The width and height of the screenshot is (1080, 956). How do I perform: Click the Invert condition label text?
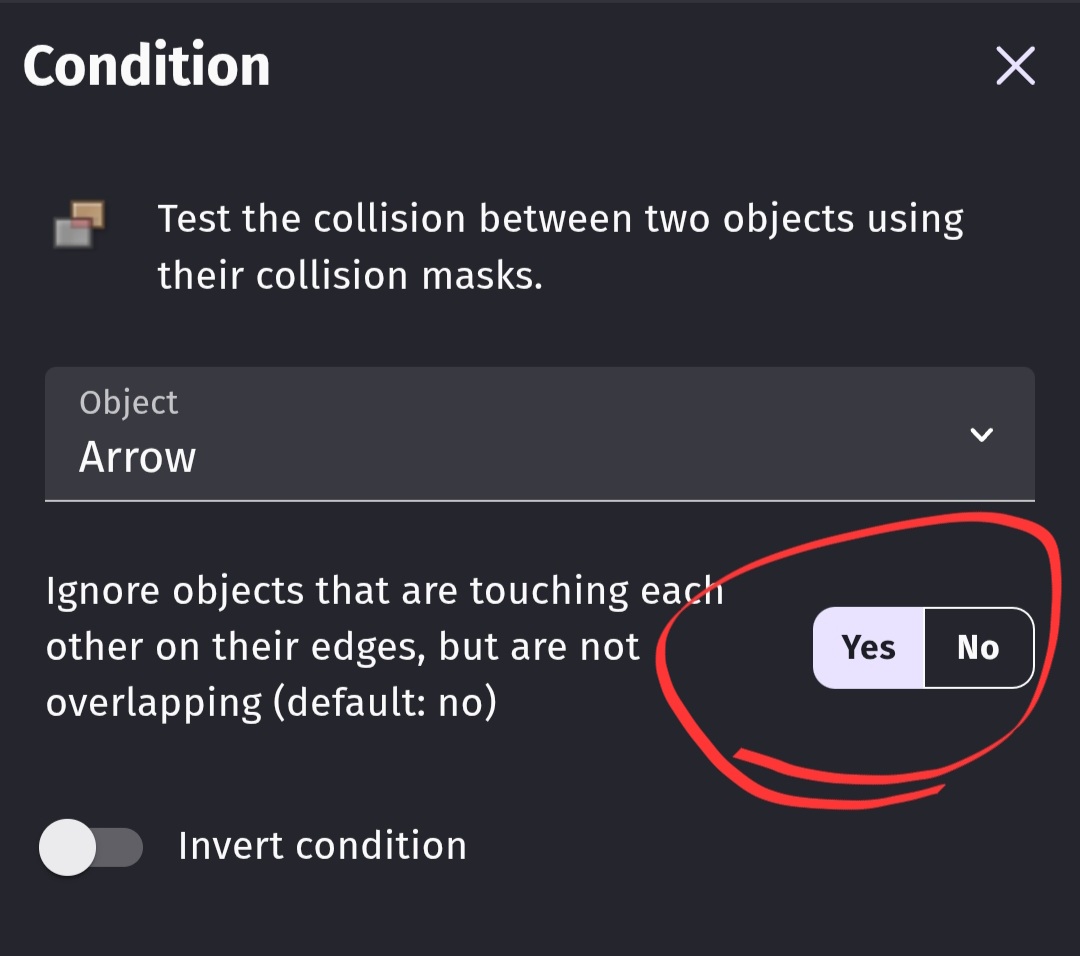coord(322,846)
